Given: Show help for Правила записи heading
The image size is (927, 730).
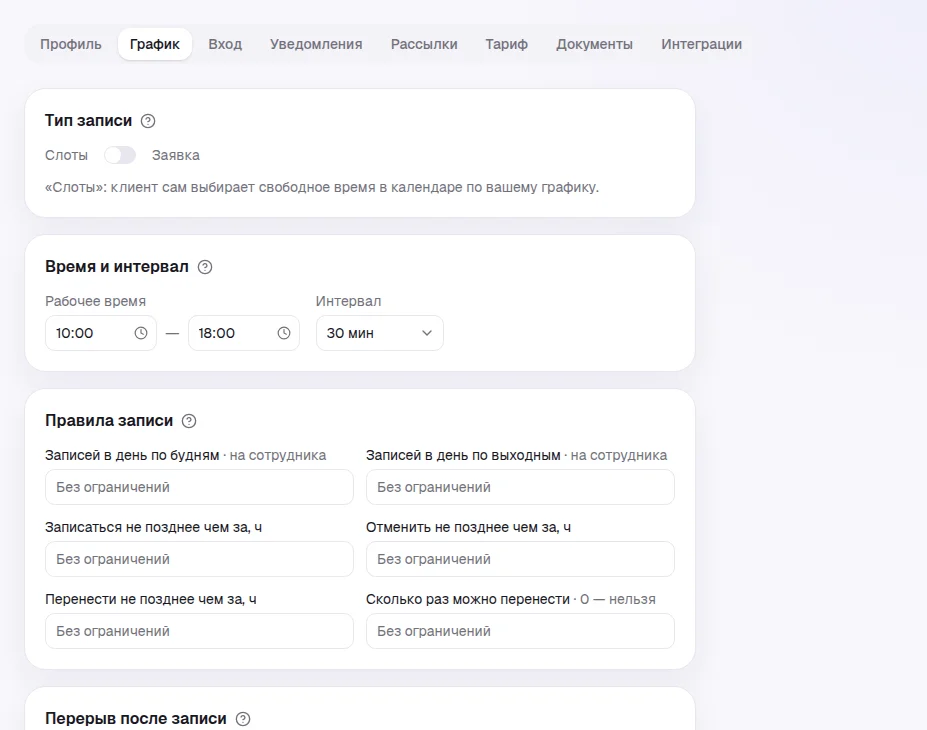Looking at the screenshot, I should [x=189, y=421].
